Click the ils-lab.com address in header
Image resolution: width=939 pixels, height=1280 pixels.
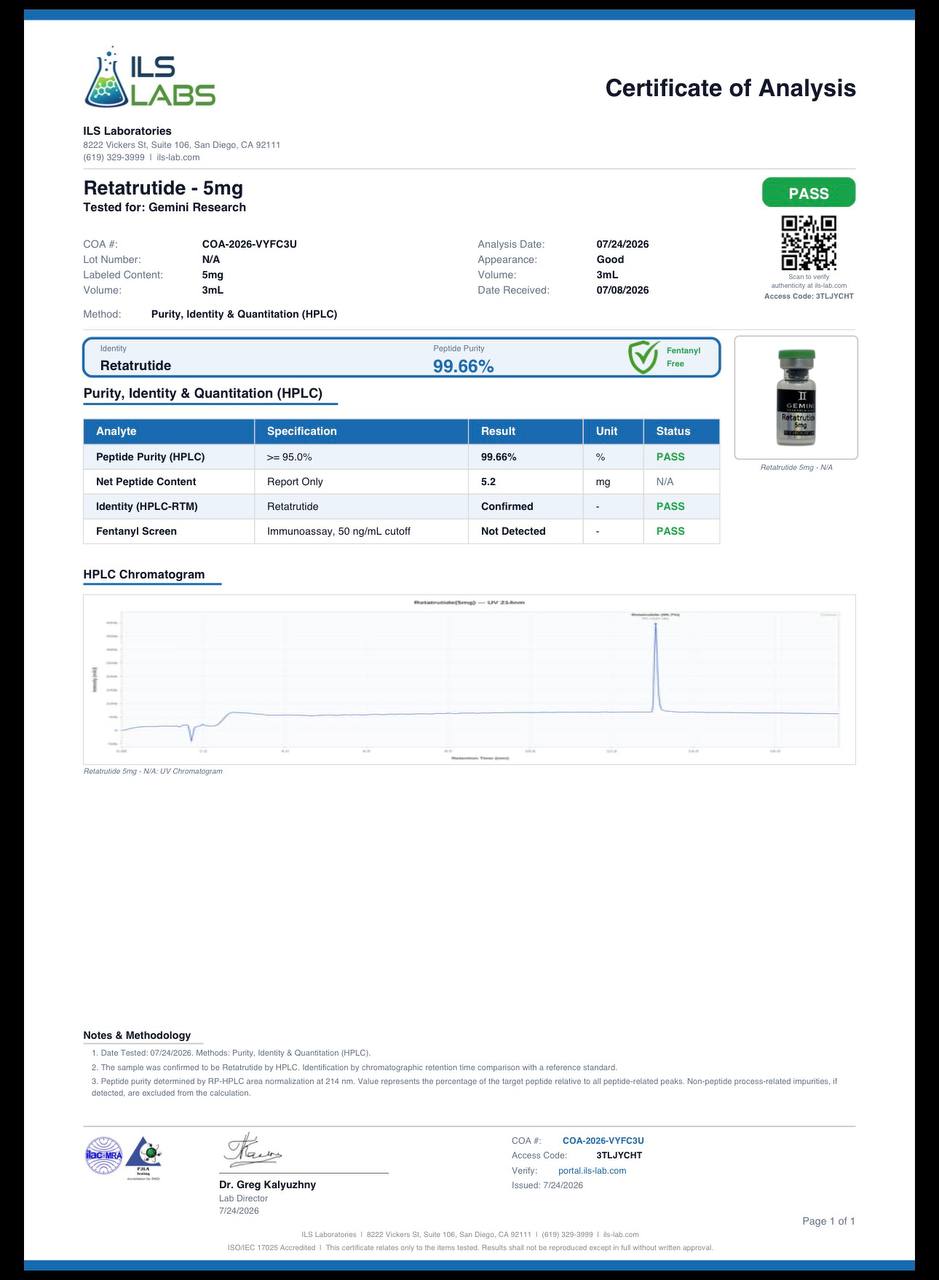point(178,157)
